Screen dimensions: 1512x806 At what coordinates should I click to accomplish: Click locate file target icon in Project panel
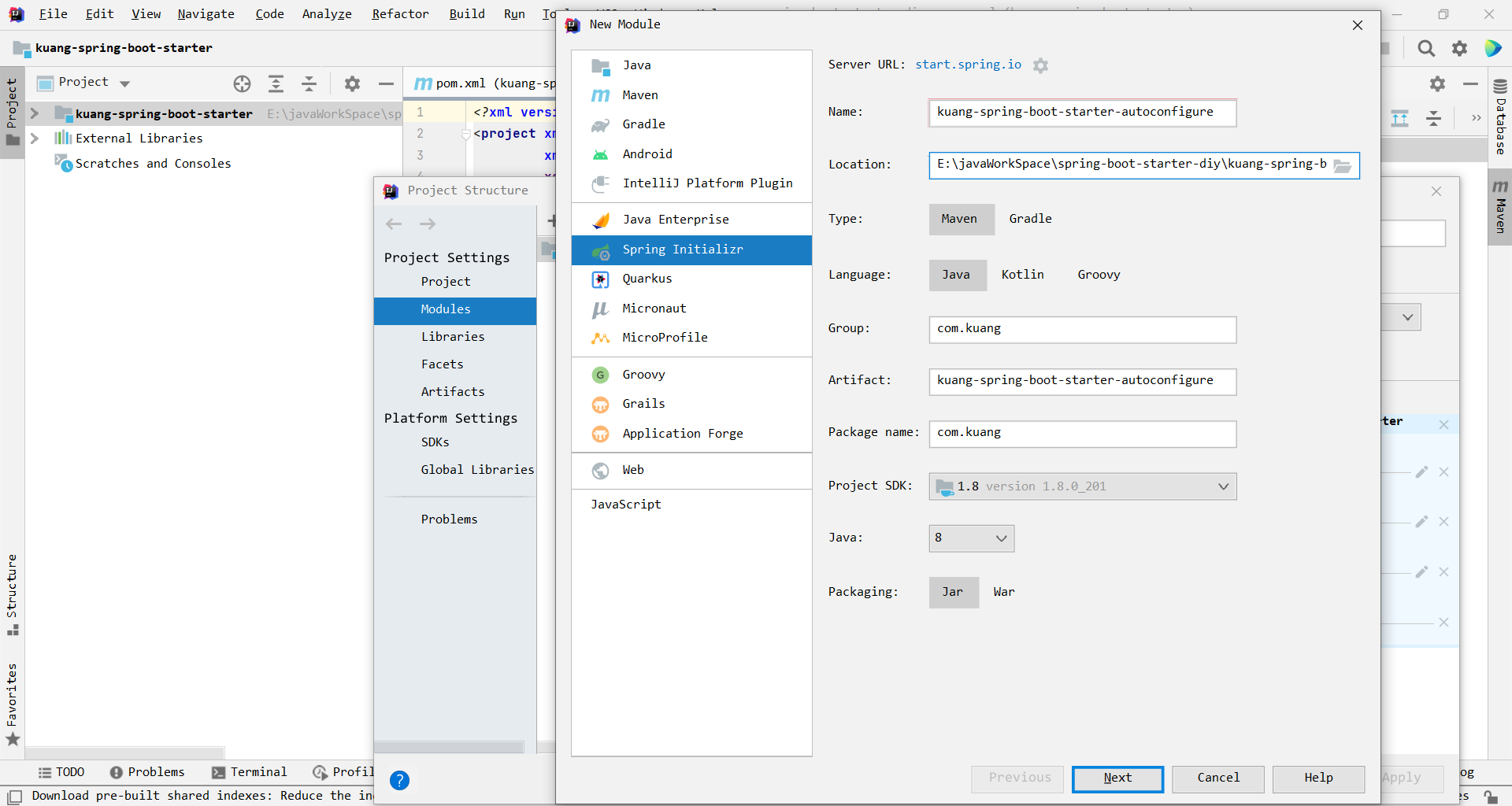(x=242, y=83)
